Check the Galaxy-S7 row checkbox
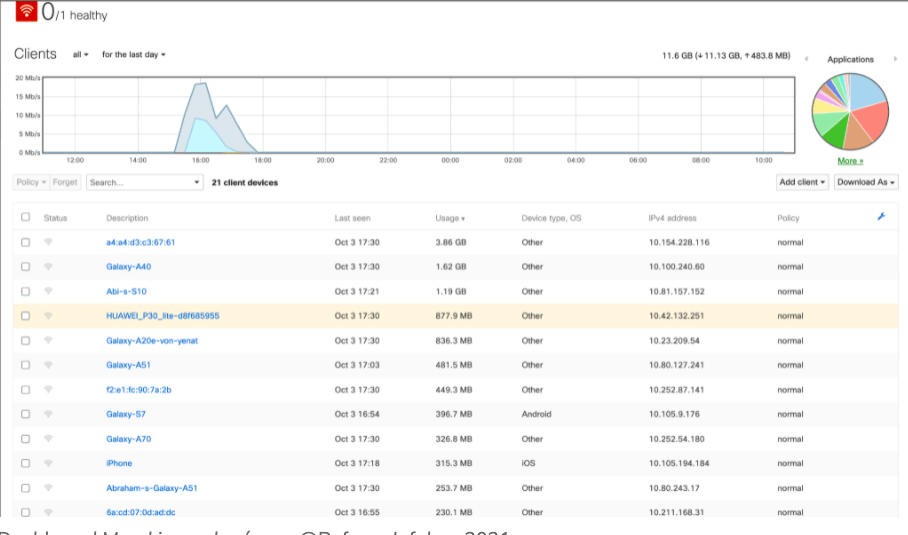The width and height of the screenshot is (908, 535). click(x=25, y=414)
